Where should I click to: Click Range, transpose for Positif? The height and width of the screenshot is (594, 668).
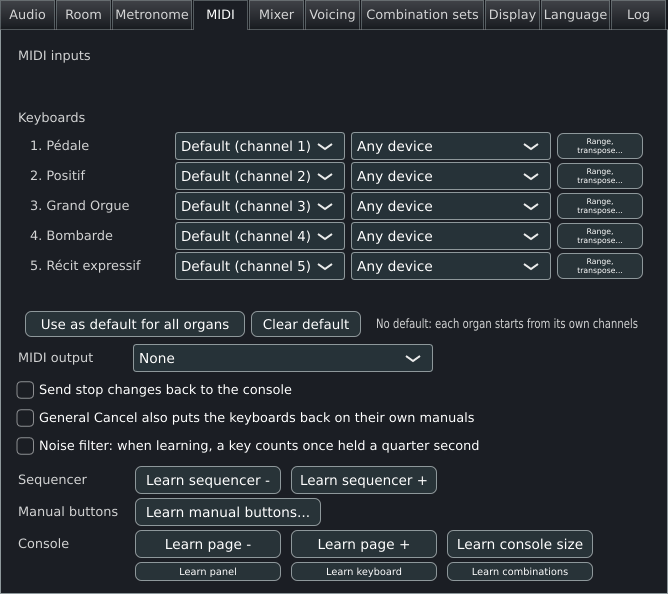point(600,176)
